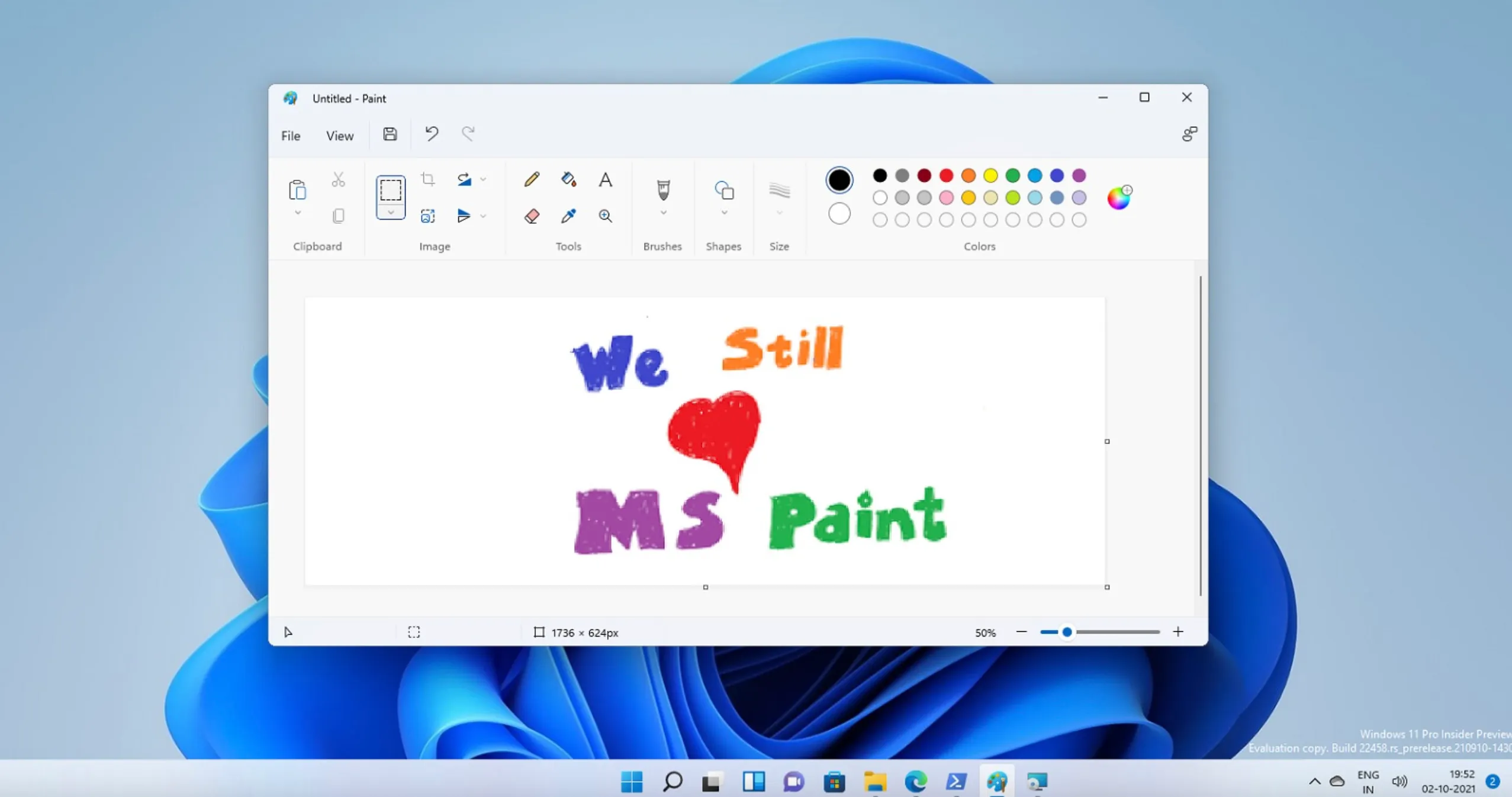Open the View menu
The width and height of the screenshot is (1512, 797).
[x=339, y=136]
